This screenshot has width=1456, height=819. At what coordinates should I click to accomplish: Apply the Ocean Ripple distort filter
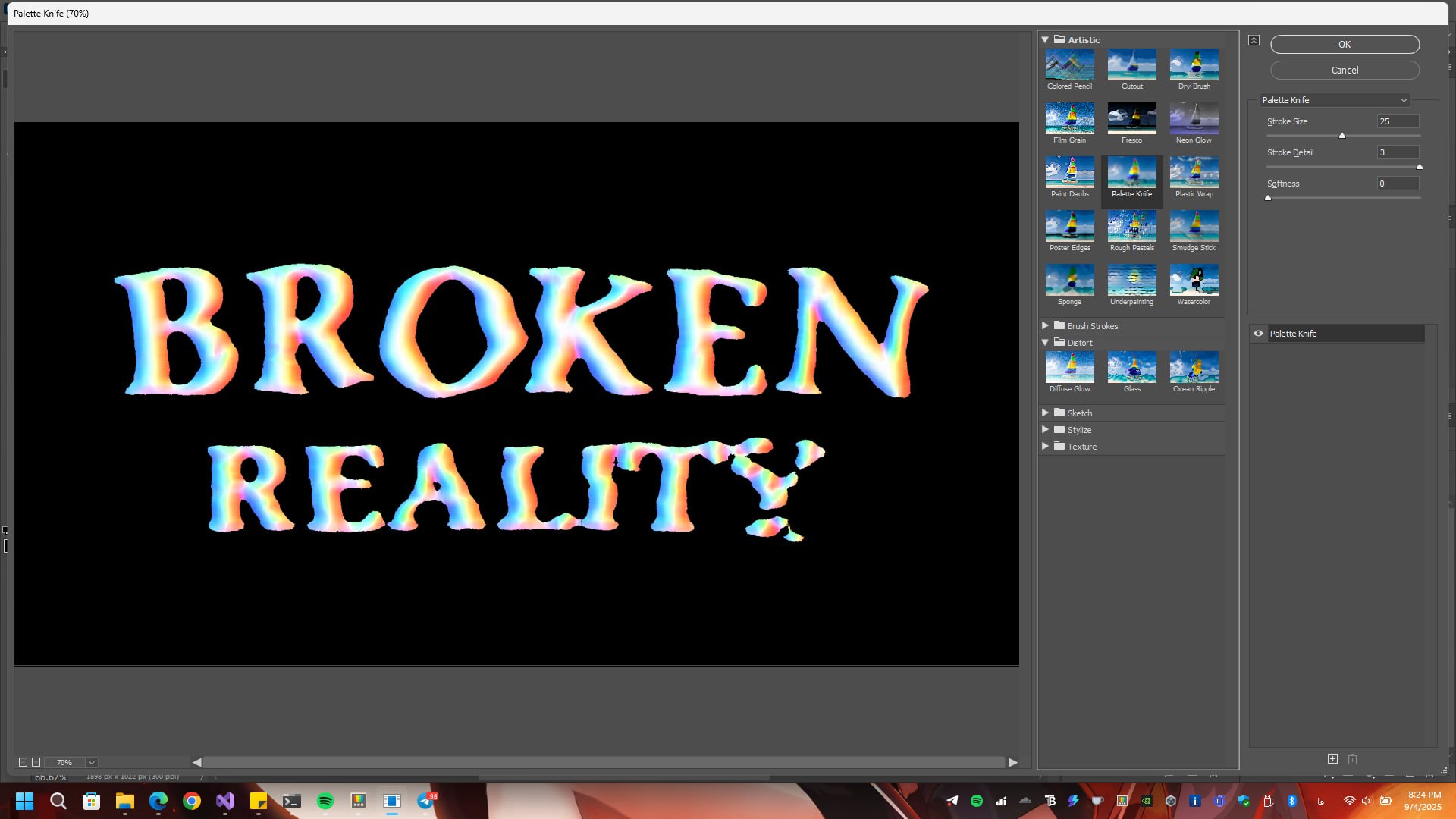[1194, 367]
